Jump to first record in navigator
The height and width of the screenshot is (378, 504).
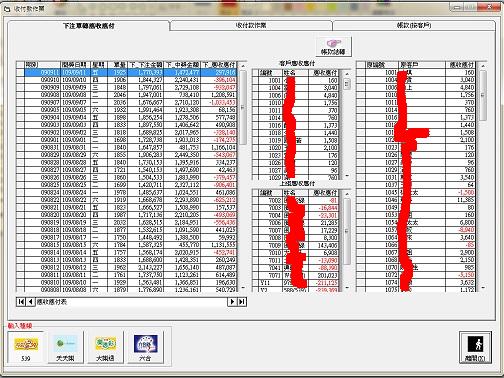click(x=21, y=302)
